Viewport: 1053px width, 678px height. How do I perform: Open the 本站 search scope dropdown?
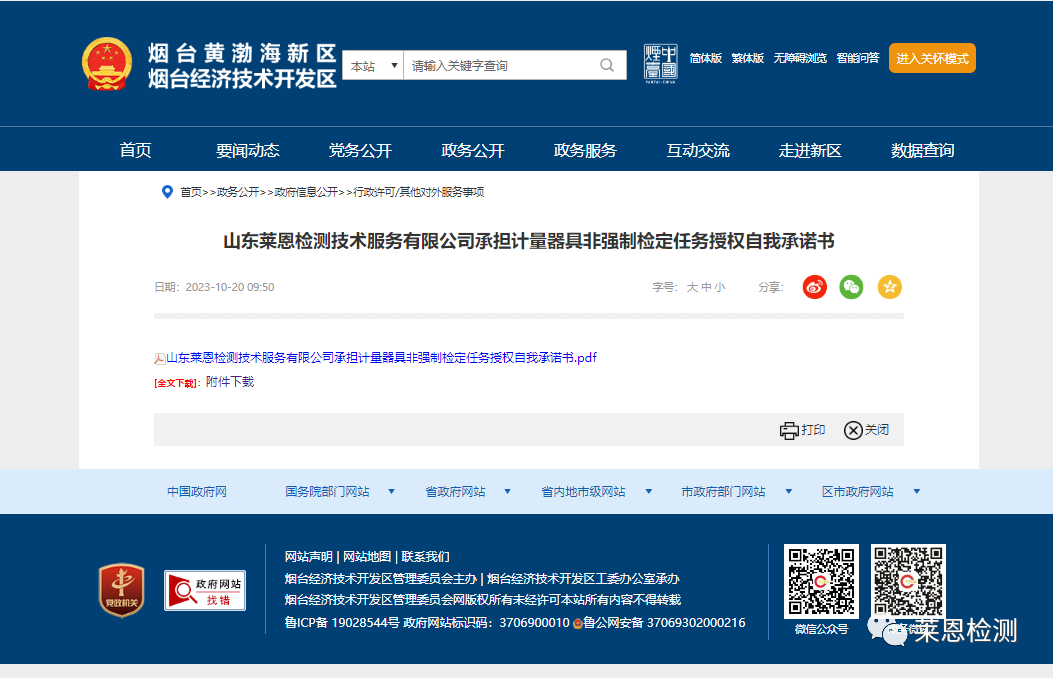coord(372,66)
